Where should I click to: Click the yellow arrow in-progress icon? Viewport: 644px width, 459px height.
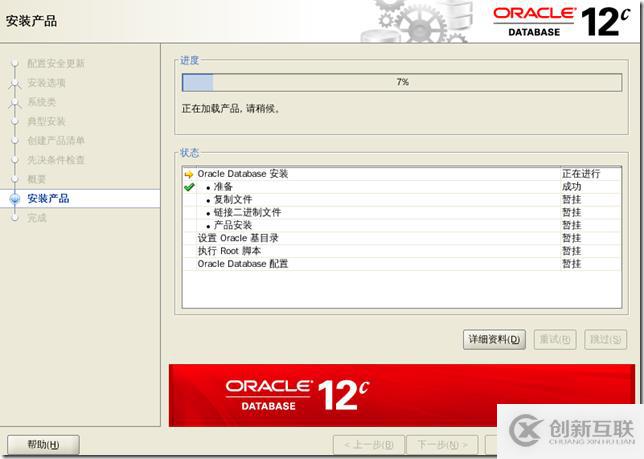point(189,174)
